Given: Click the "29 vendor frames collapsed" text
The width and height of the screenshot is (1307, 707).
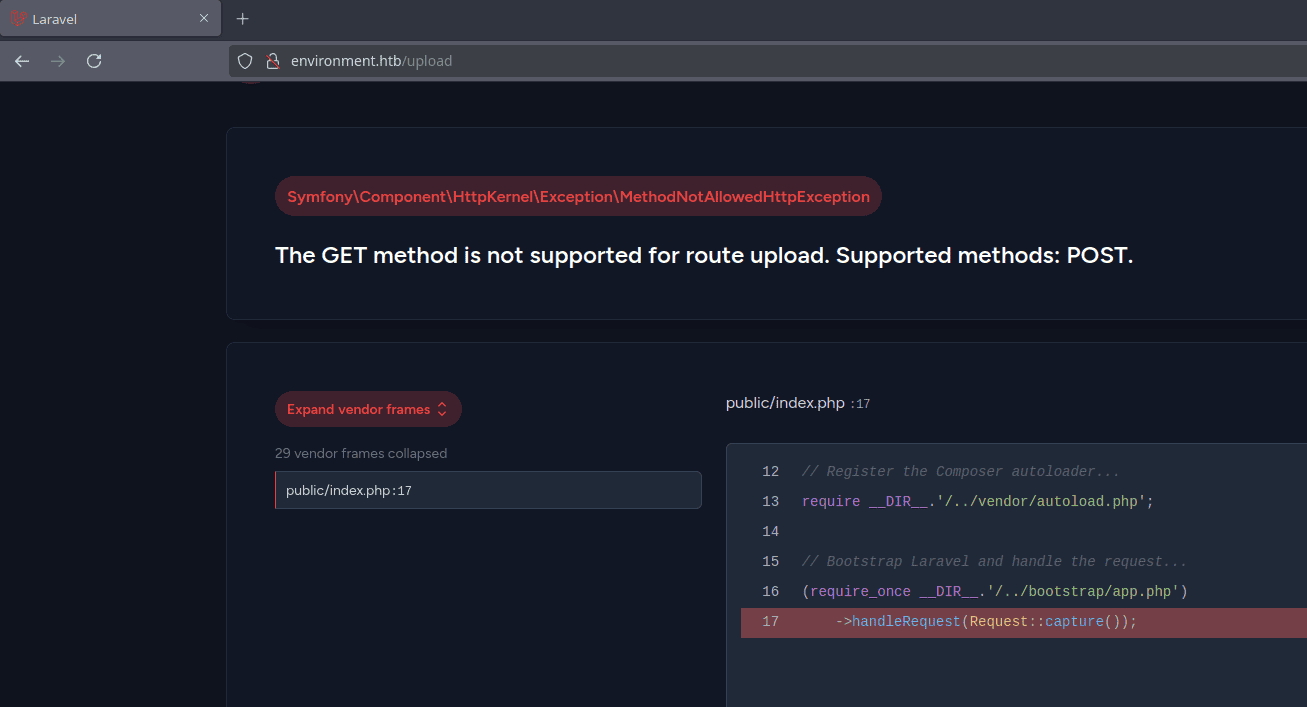Looking at the screenshot, I should click(361, 453).
